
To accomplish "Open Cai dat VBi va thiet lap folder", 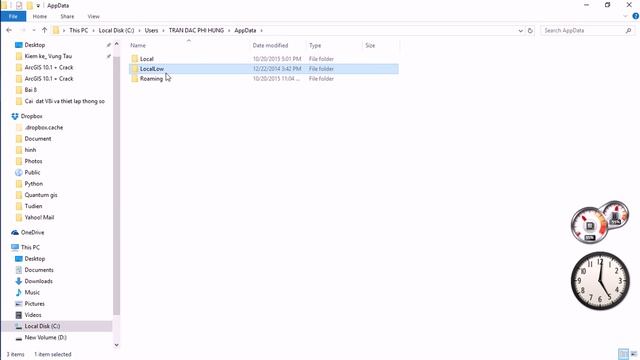I will pyautogui.click(x=64, y=101).
